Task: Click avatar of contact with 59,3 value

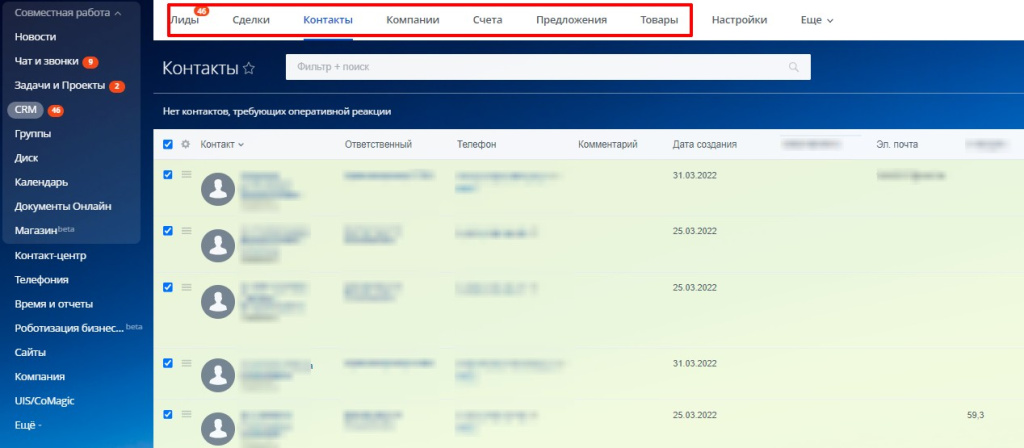Action: click(217, 428)
